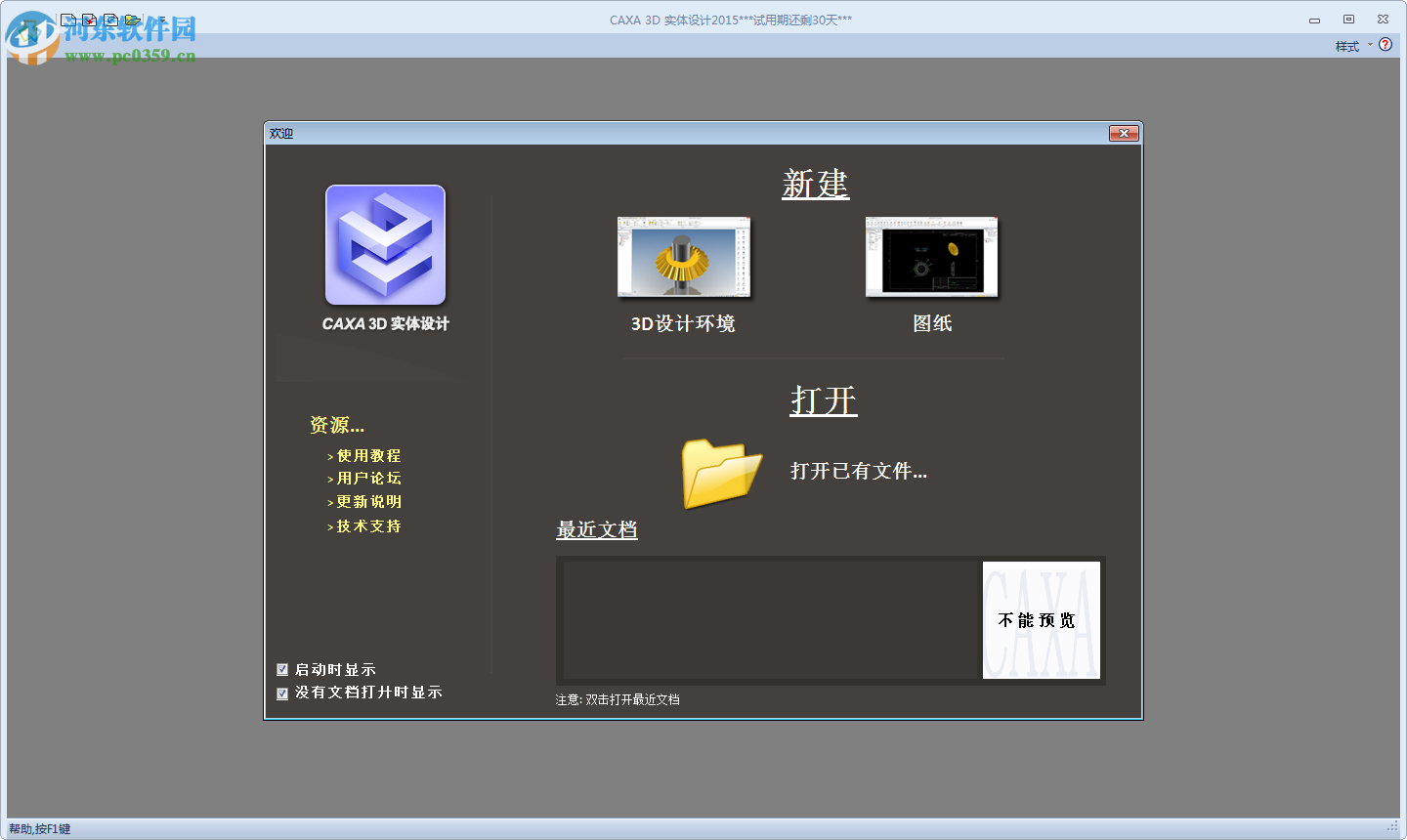
Task: Click the 新建 heading
Action: [x=816, y=184]
